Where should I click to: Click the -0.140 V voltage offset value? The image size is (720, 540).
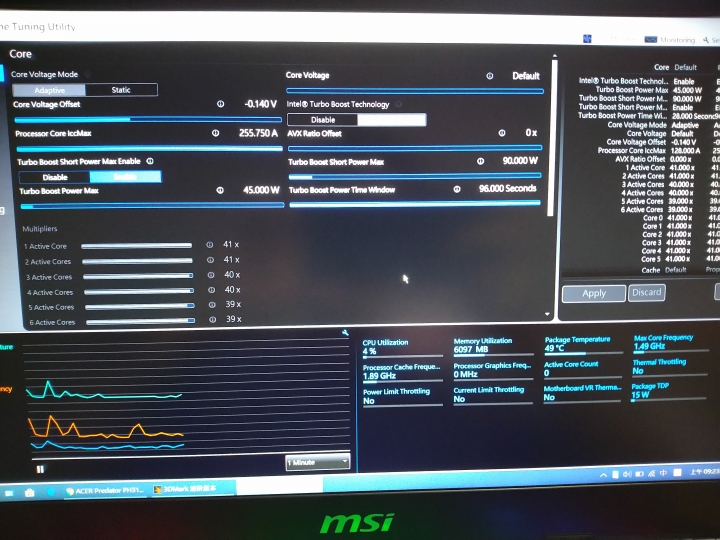click(x=260, y=104)
